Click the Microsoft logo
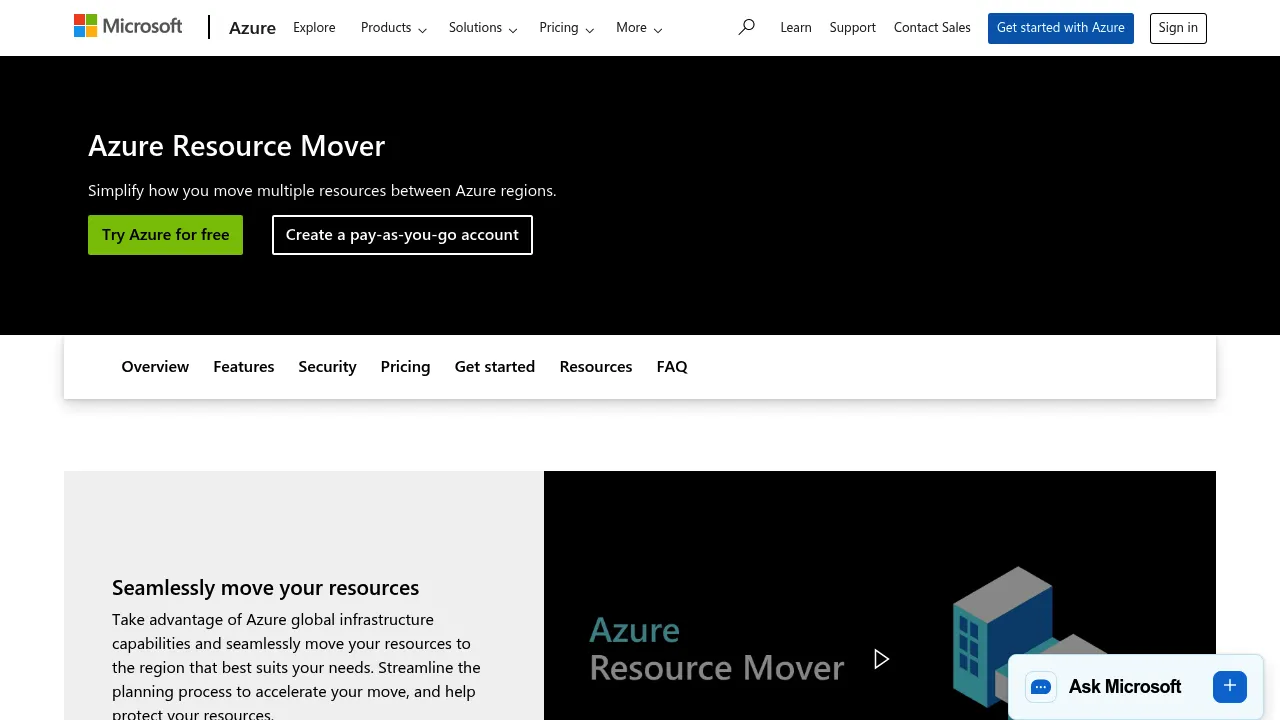 [128, 26]
